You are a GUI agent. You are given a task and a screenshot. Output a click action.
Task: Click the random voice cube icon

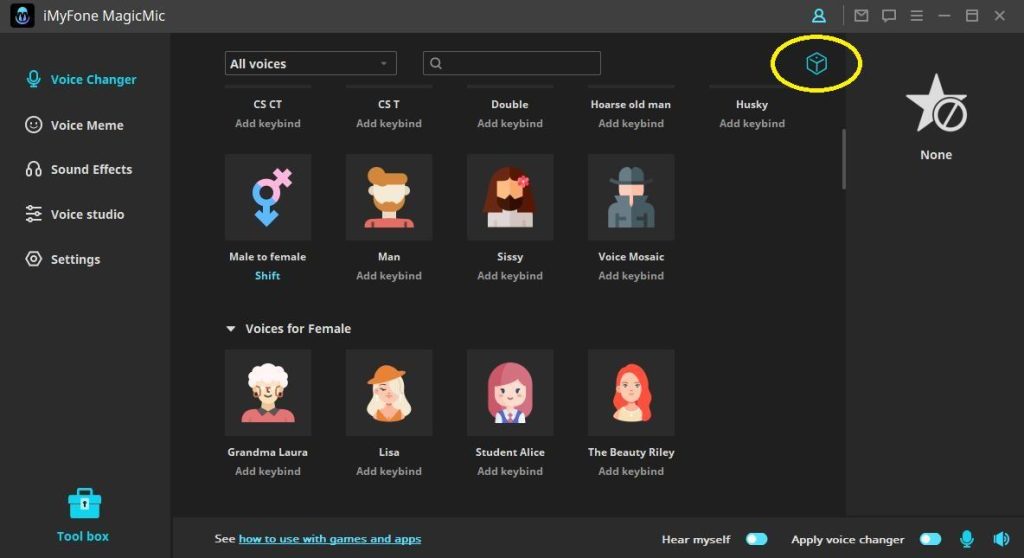pyautogui.click(x=816, y=63)
